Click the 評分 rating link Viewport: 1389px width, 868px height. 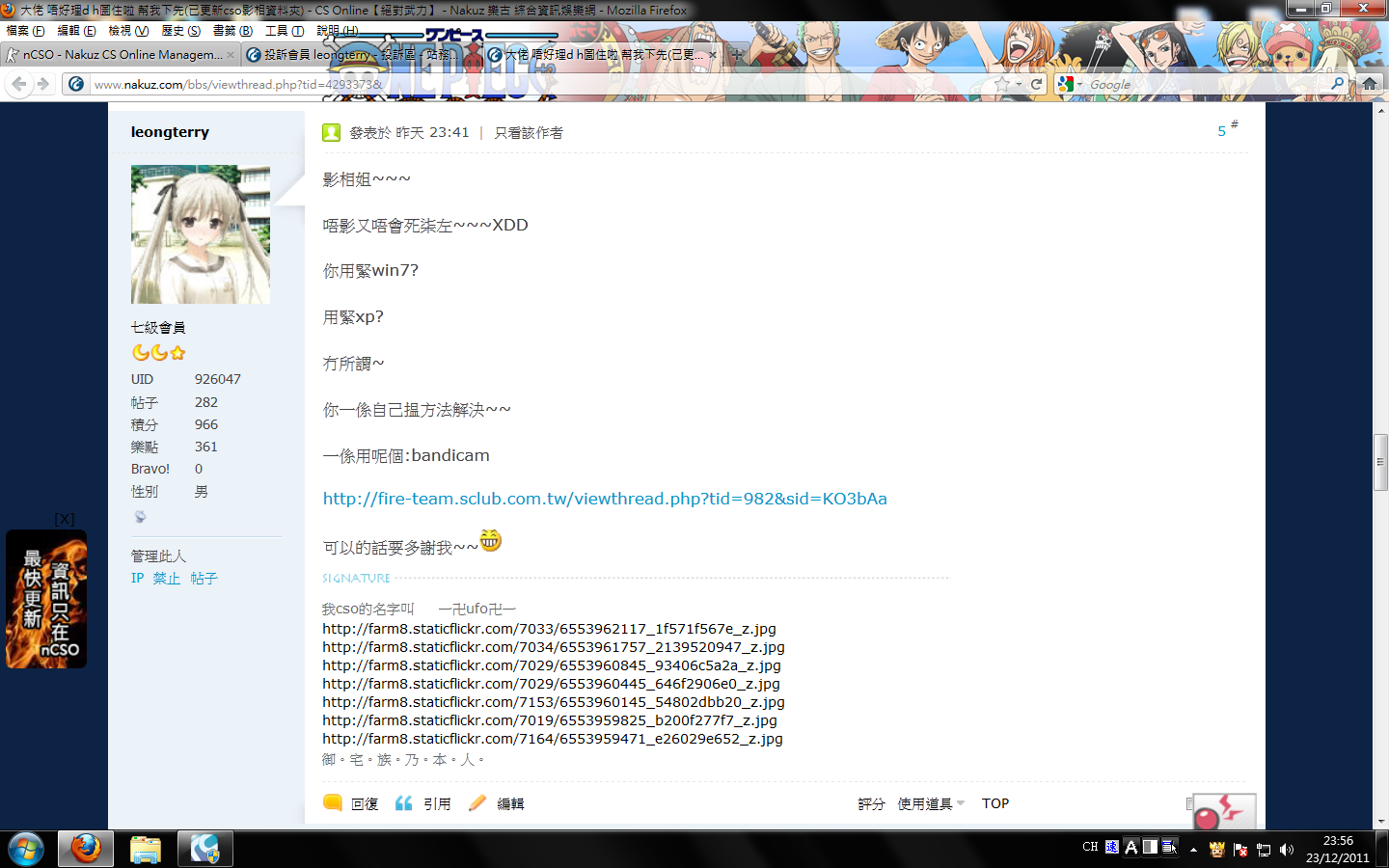click(872, 803)
